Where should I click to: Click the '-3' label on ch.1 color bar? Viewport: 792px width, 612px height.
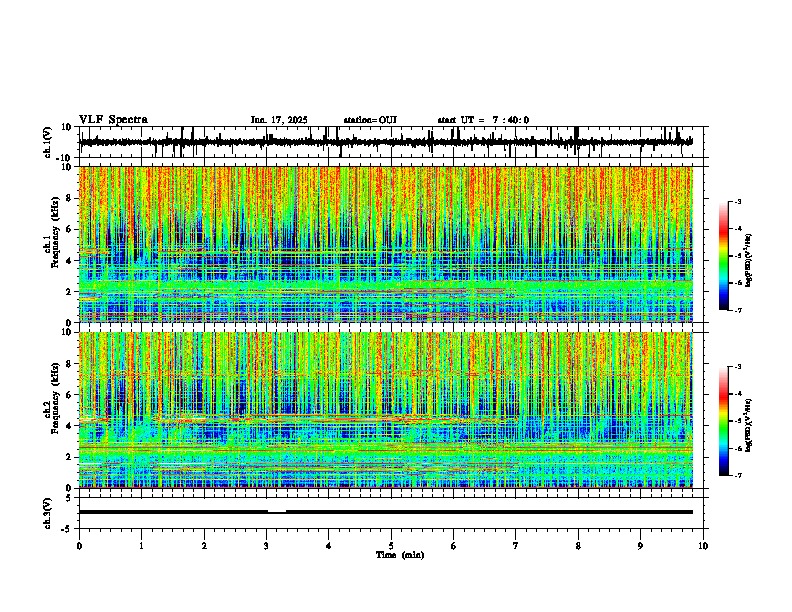[738, 202]
